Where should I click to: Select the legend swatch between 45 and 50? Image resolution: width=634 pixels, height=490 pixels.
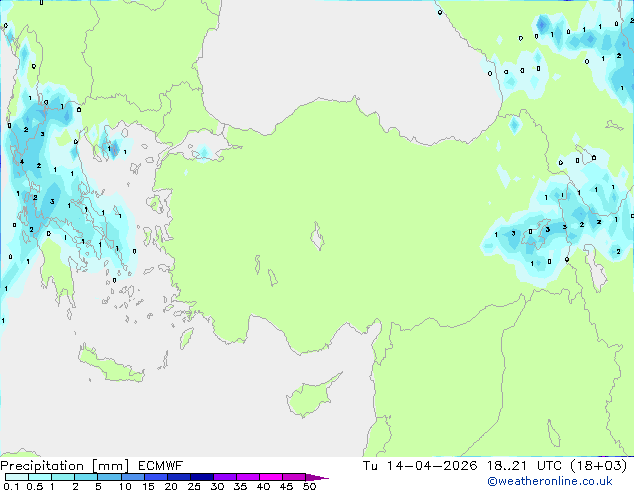coord(294,477)
